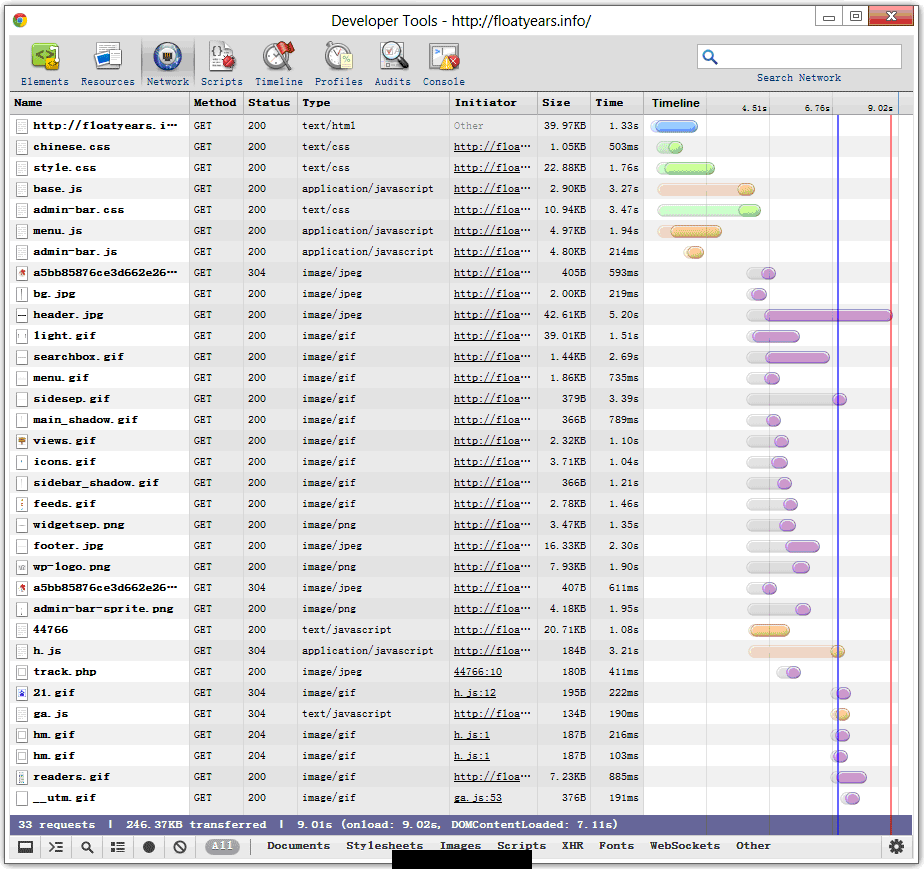This screenshot has width=924, height=869.
Task: Open the Elements panel
Action: tap(45, 64)
